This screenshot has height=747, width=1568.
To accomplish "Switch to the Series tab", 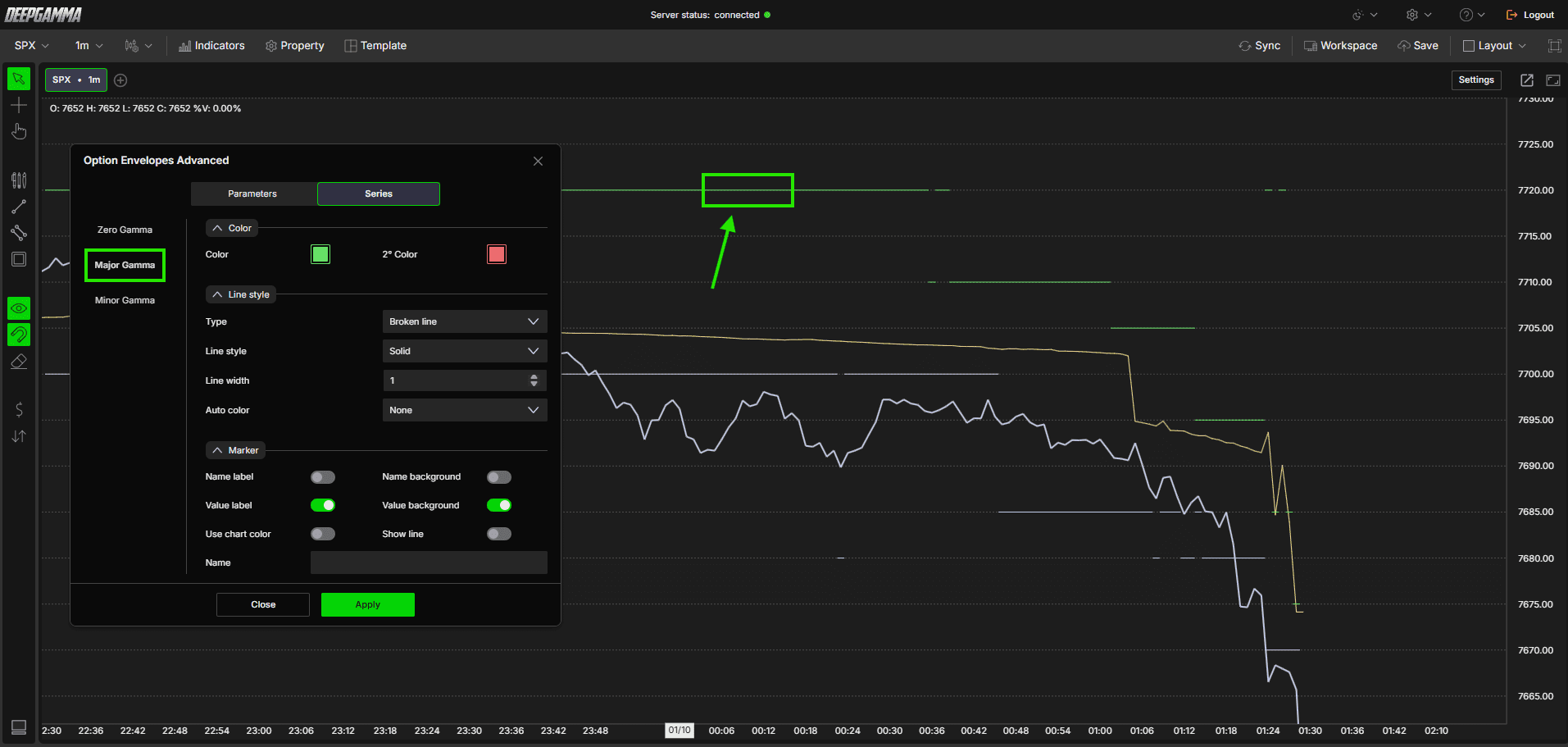I will pyautogui.click(x=379, y=194).
